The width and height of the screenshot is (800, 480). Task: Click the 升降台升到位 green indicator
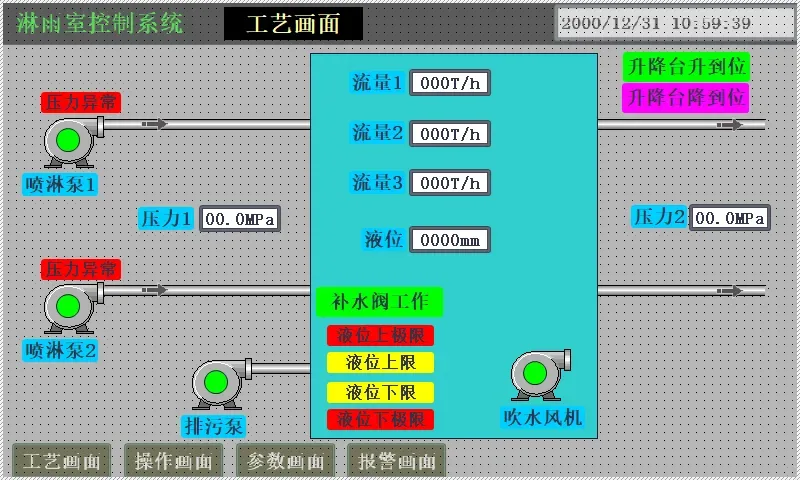tap(686, 66)
